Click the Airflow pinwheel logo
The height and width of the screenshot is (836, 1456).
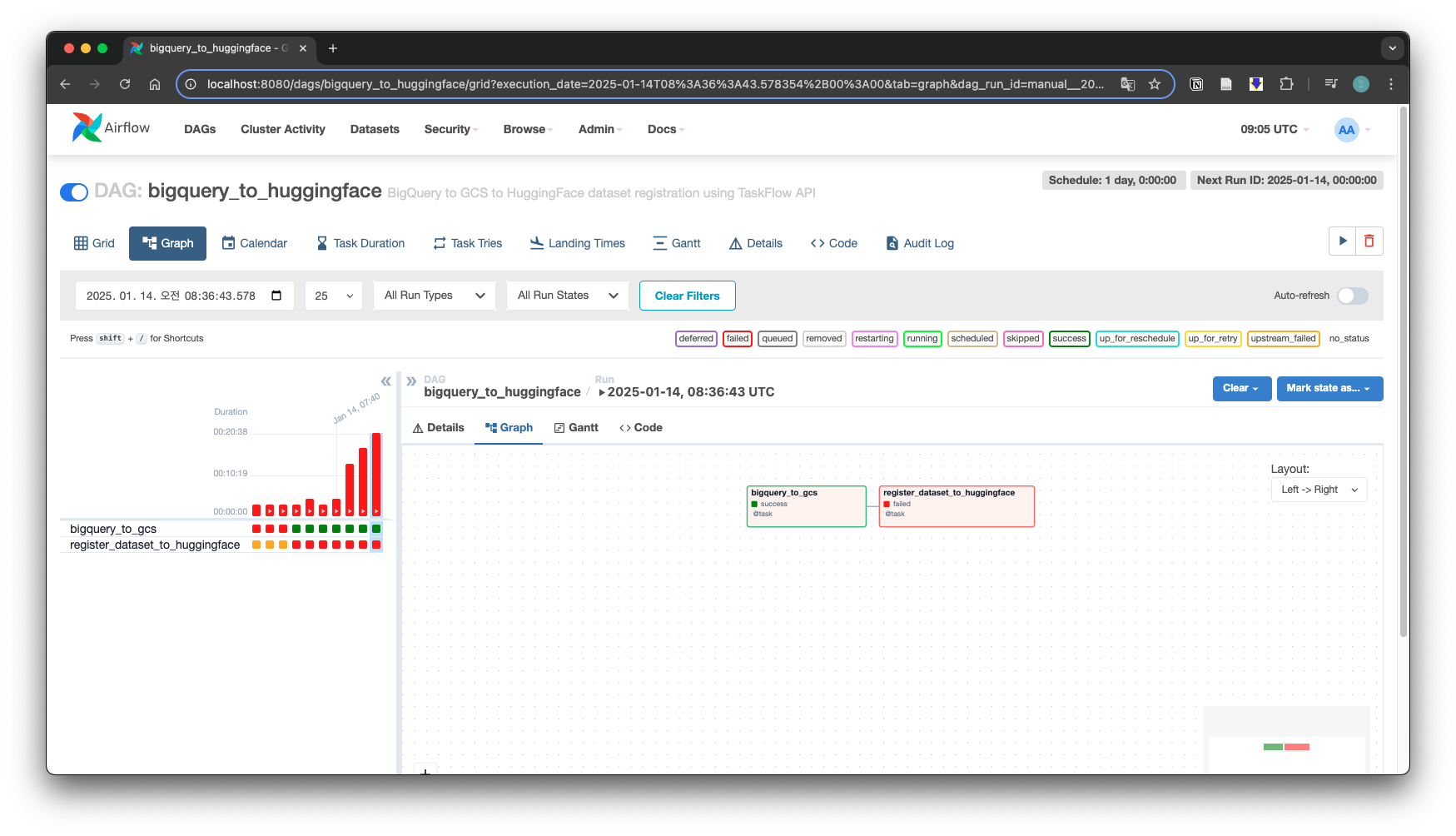tap(87, 127)
